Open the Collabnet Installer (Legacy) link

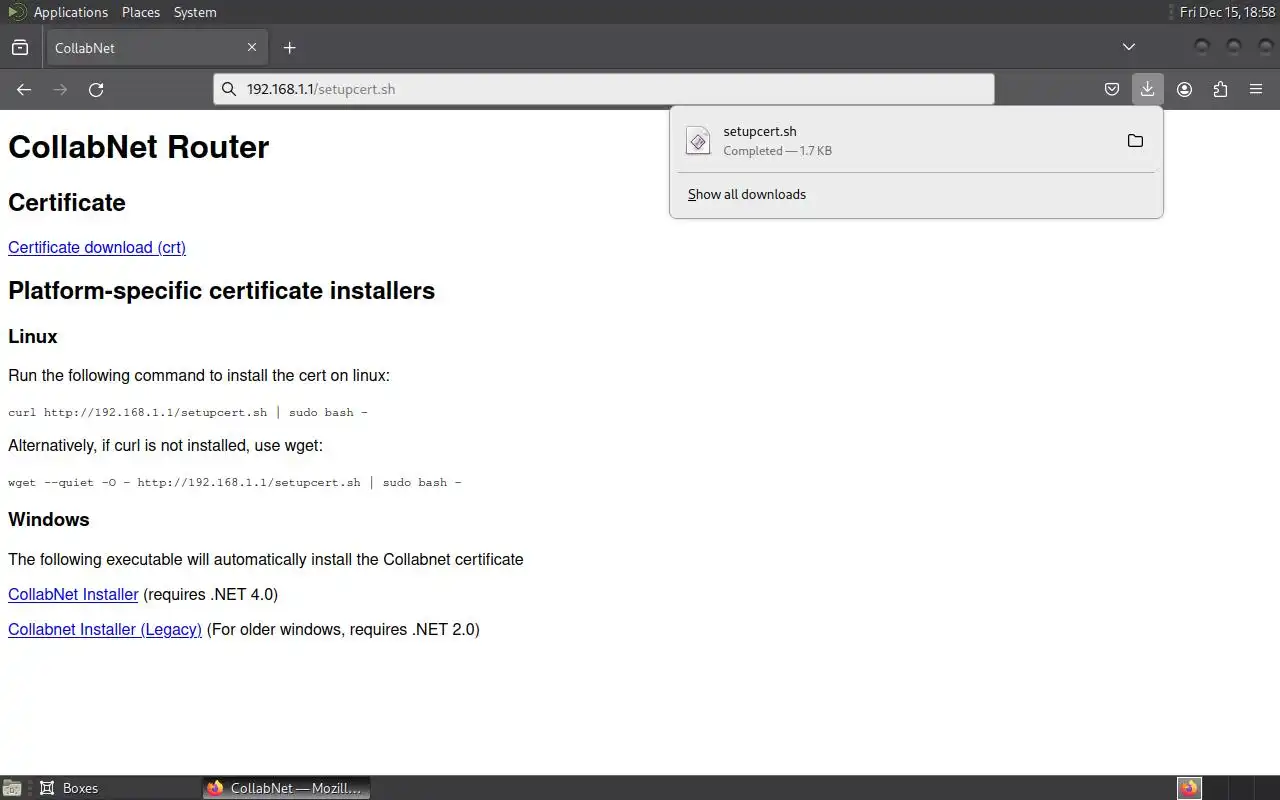(x=105, y=629)
